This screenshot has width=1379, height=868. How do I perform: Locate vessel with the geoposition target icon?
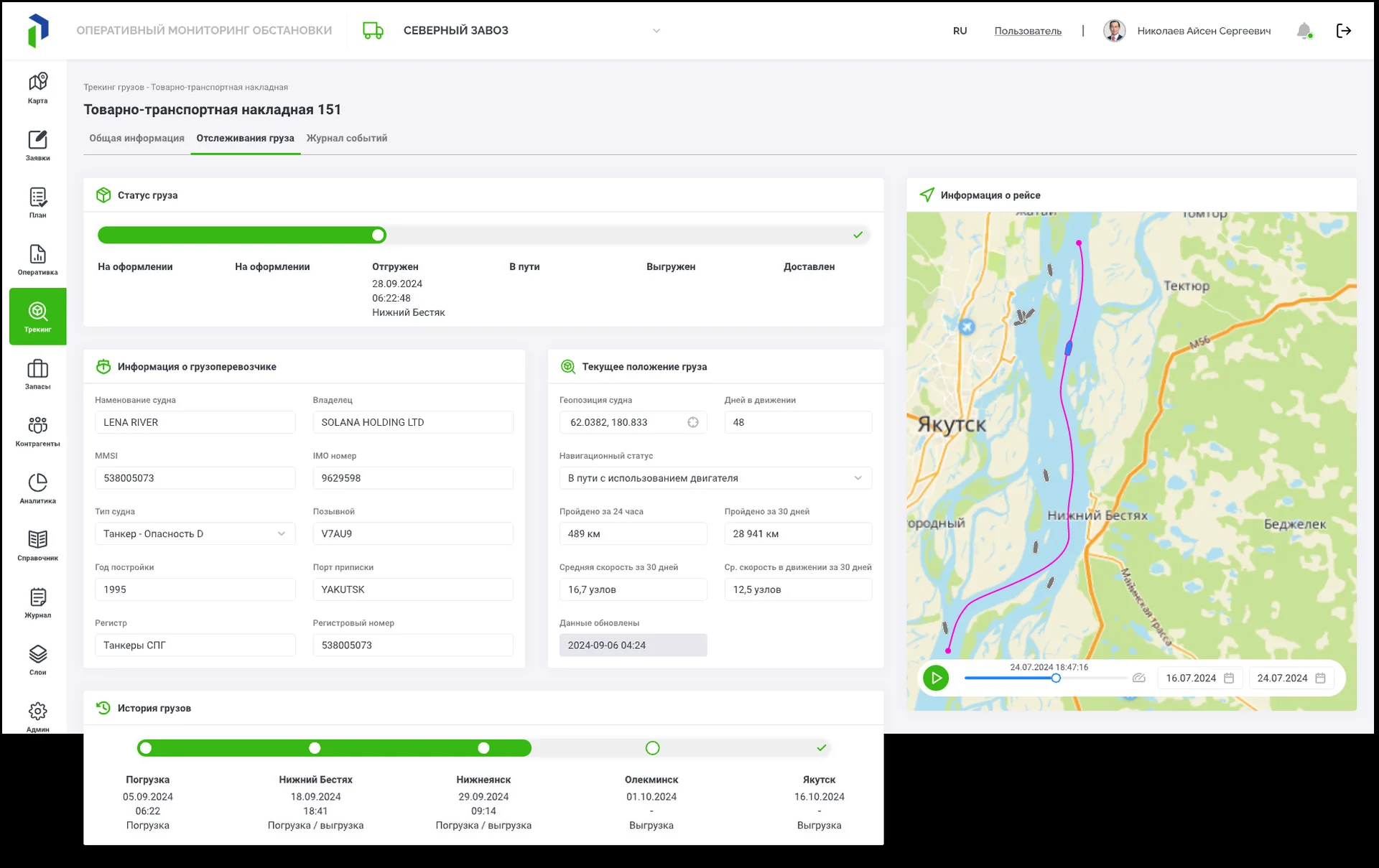pyautogui.click(x=693, y=422)
